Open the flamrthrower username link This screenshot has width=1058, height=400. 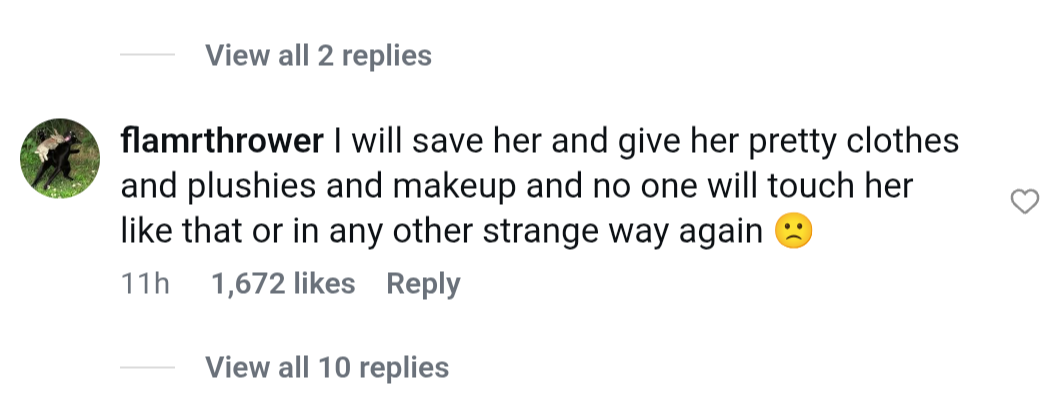point(221,141)
